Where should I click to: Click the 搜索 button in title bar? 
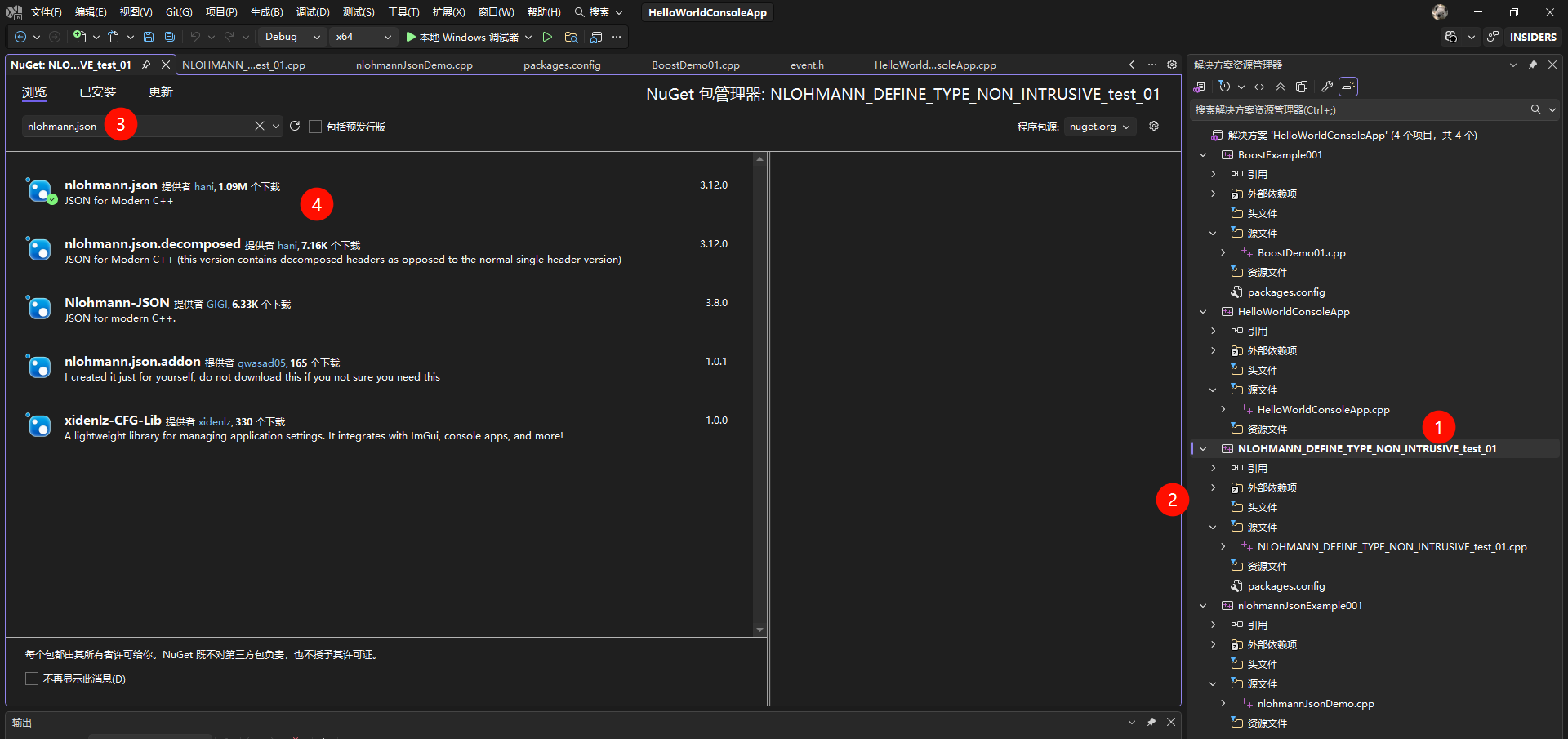[599, 12]
